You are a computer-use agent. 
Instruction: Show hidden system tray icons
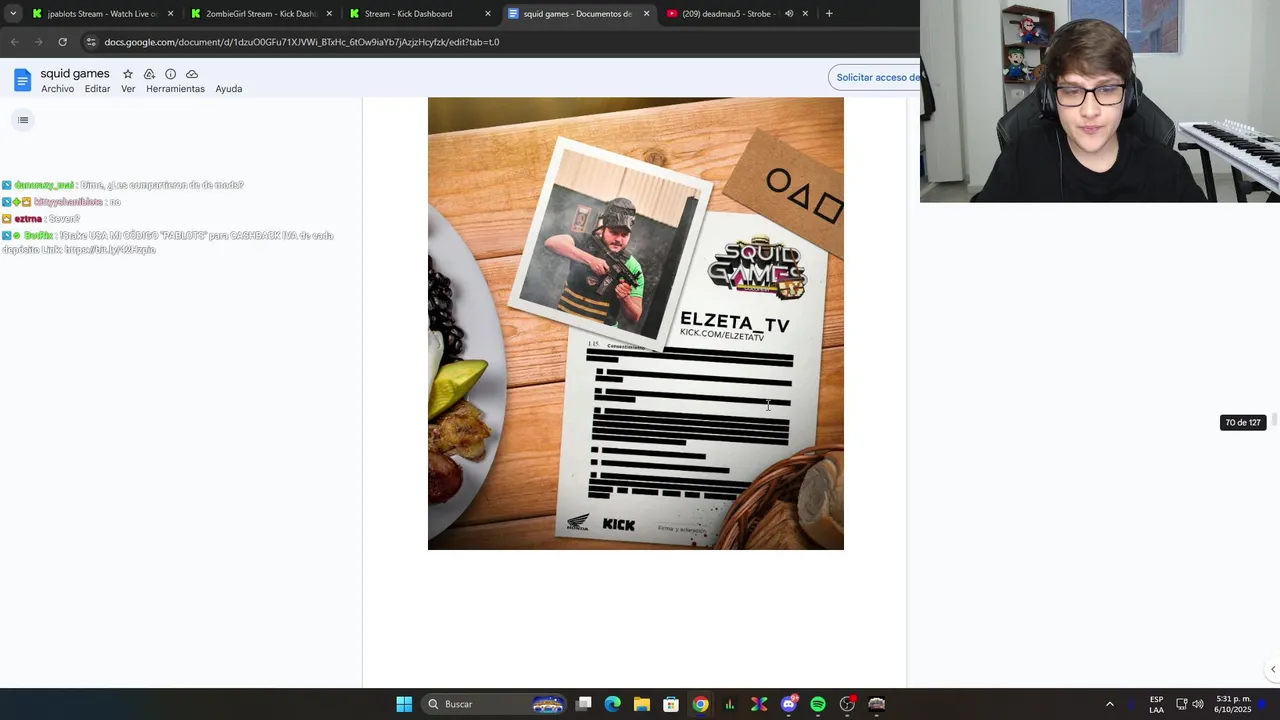tap(1109, 704)
